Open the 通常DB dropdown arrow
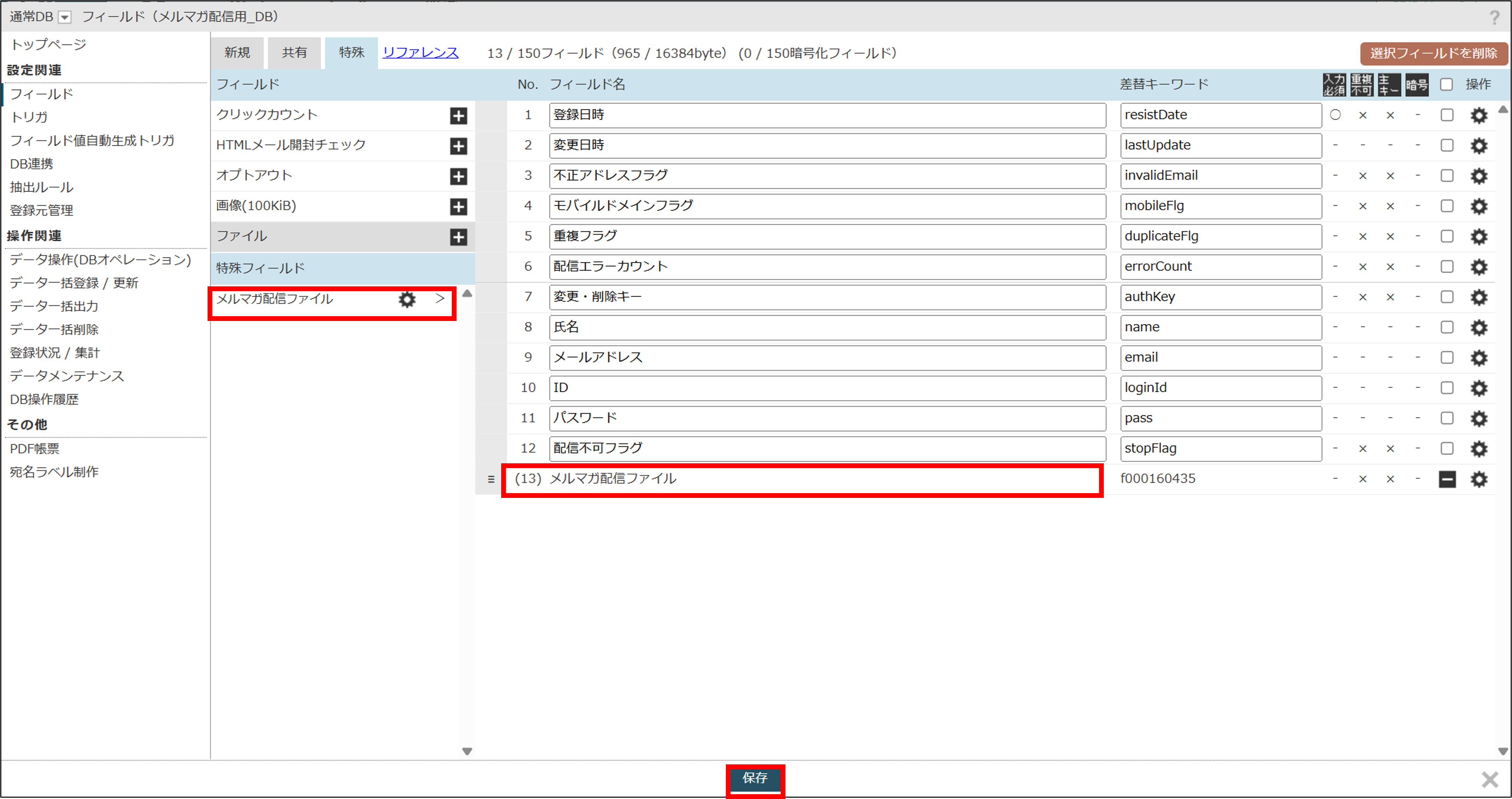1512x799 pixels. click(x=65, y=17)
